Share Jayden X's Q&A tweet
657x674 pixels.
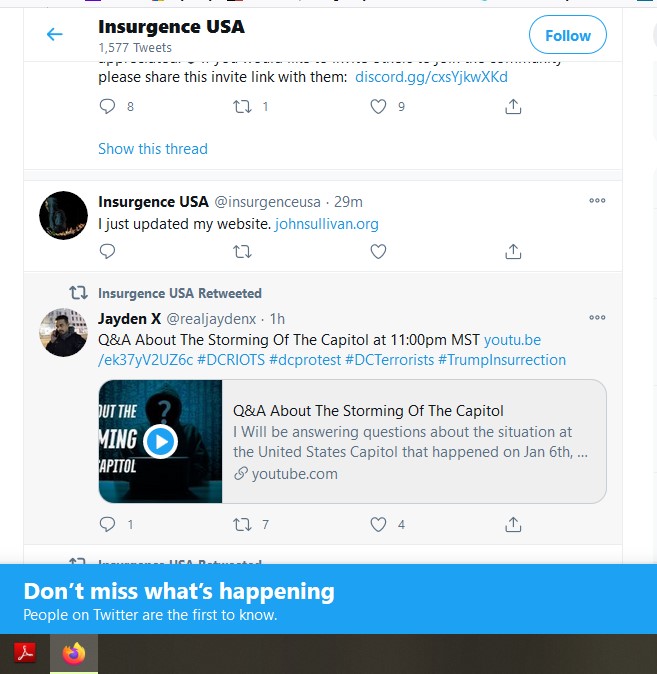point(513,524)
